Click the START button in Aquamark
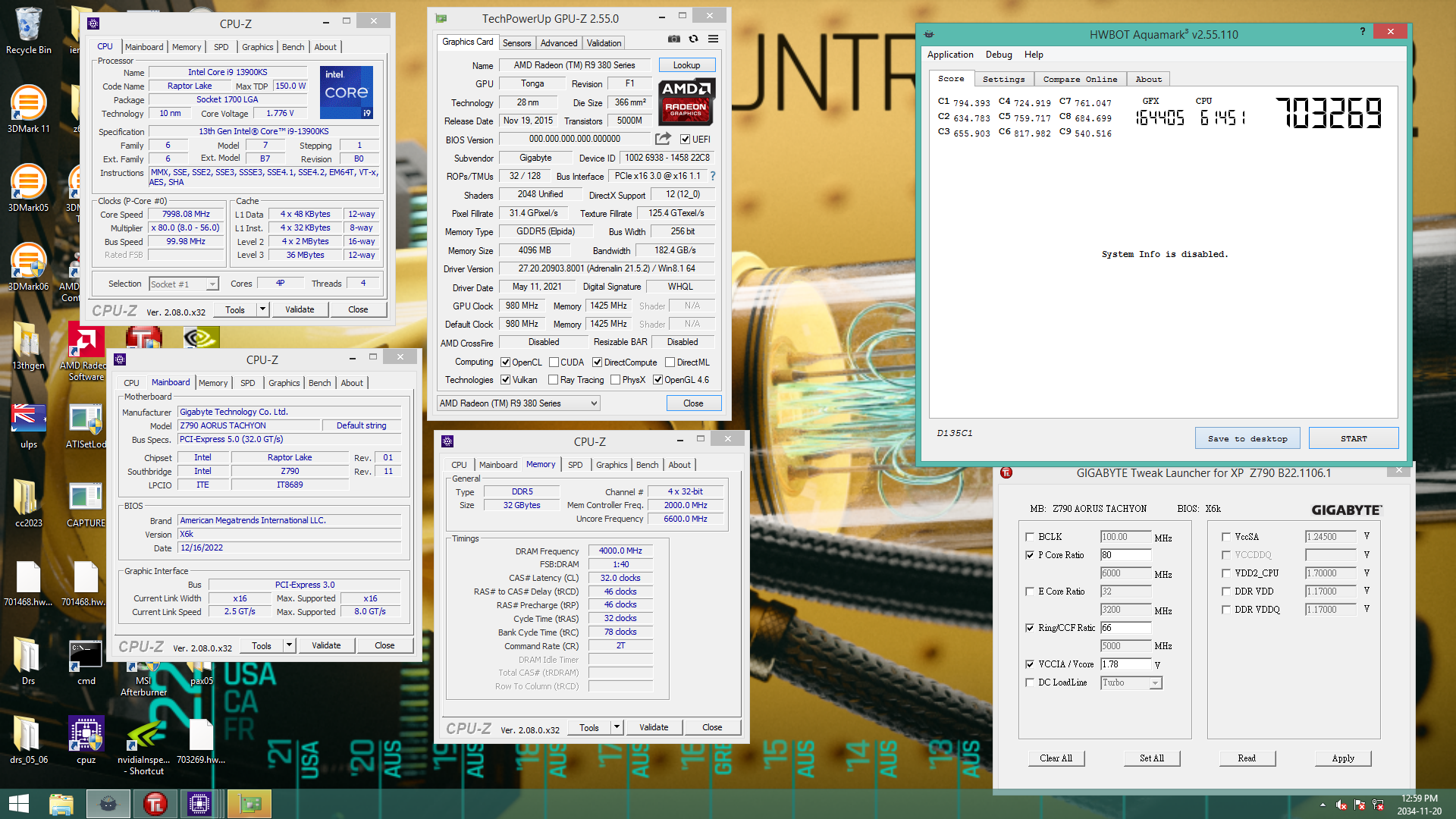 (x=1354, y=438)
